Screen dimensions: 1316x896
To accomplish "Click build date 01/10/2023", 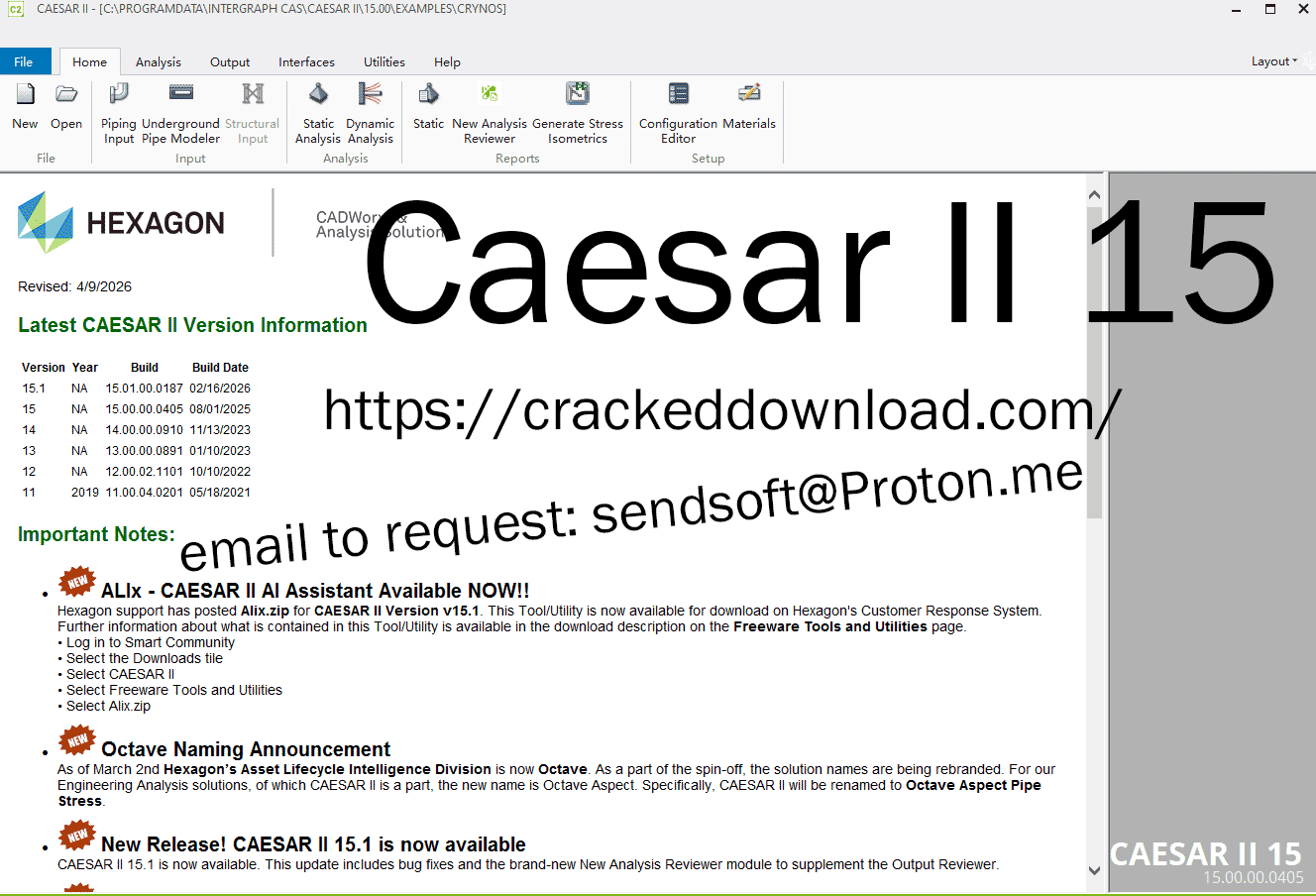I will point(220,451).
